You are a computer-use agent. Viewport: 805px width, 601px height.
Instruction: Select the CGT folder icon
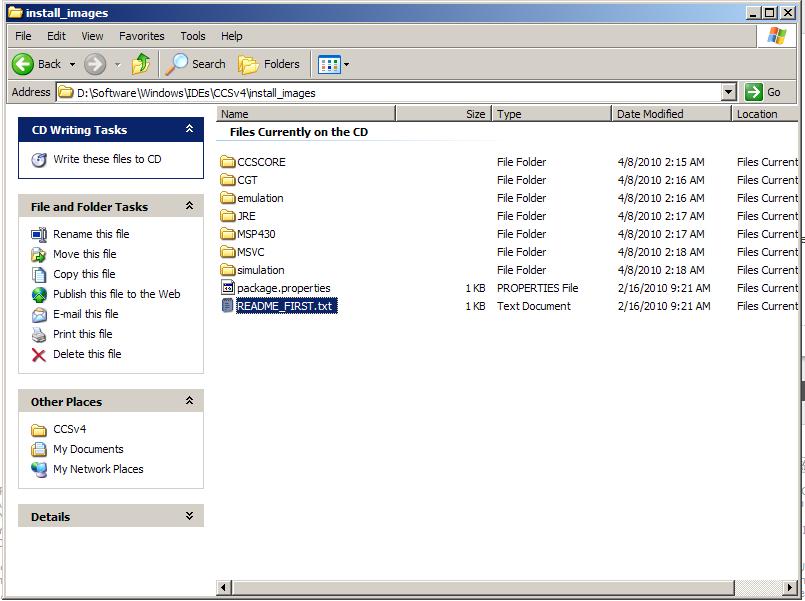point(227,180)
